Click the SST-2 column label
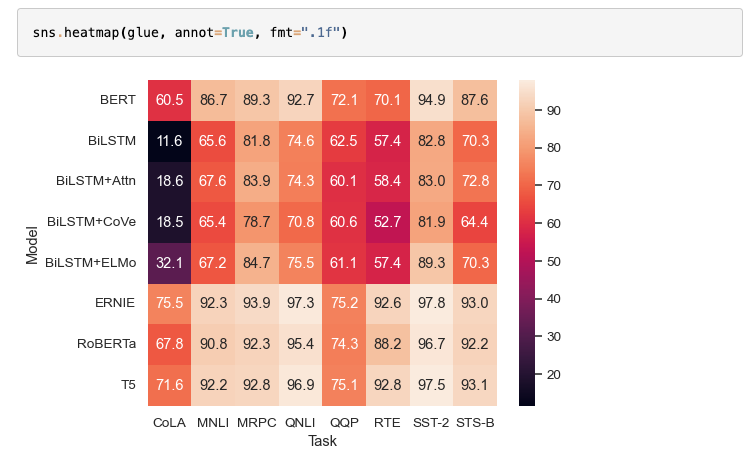Viewport: 756px width, 458px height. [x=431, y=422]
